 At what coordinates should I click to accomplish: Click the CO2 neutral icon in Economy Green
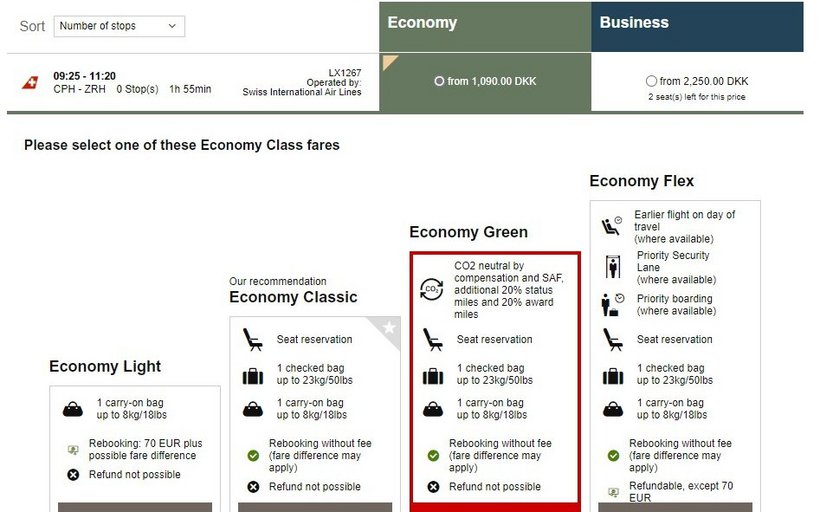pyautogui.click(x=431, y=290)
